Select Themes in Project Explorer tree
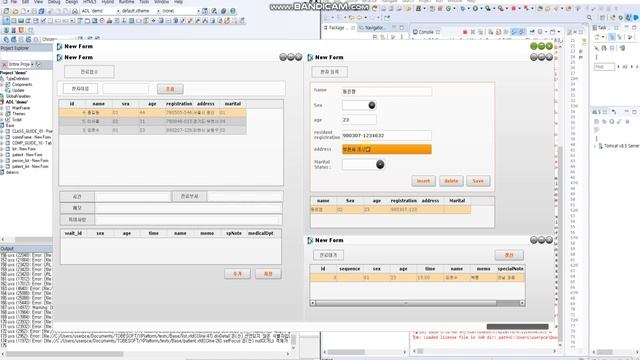Viewport: 640px width, 360px height. pyautogui.click(x=19, y=114)
